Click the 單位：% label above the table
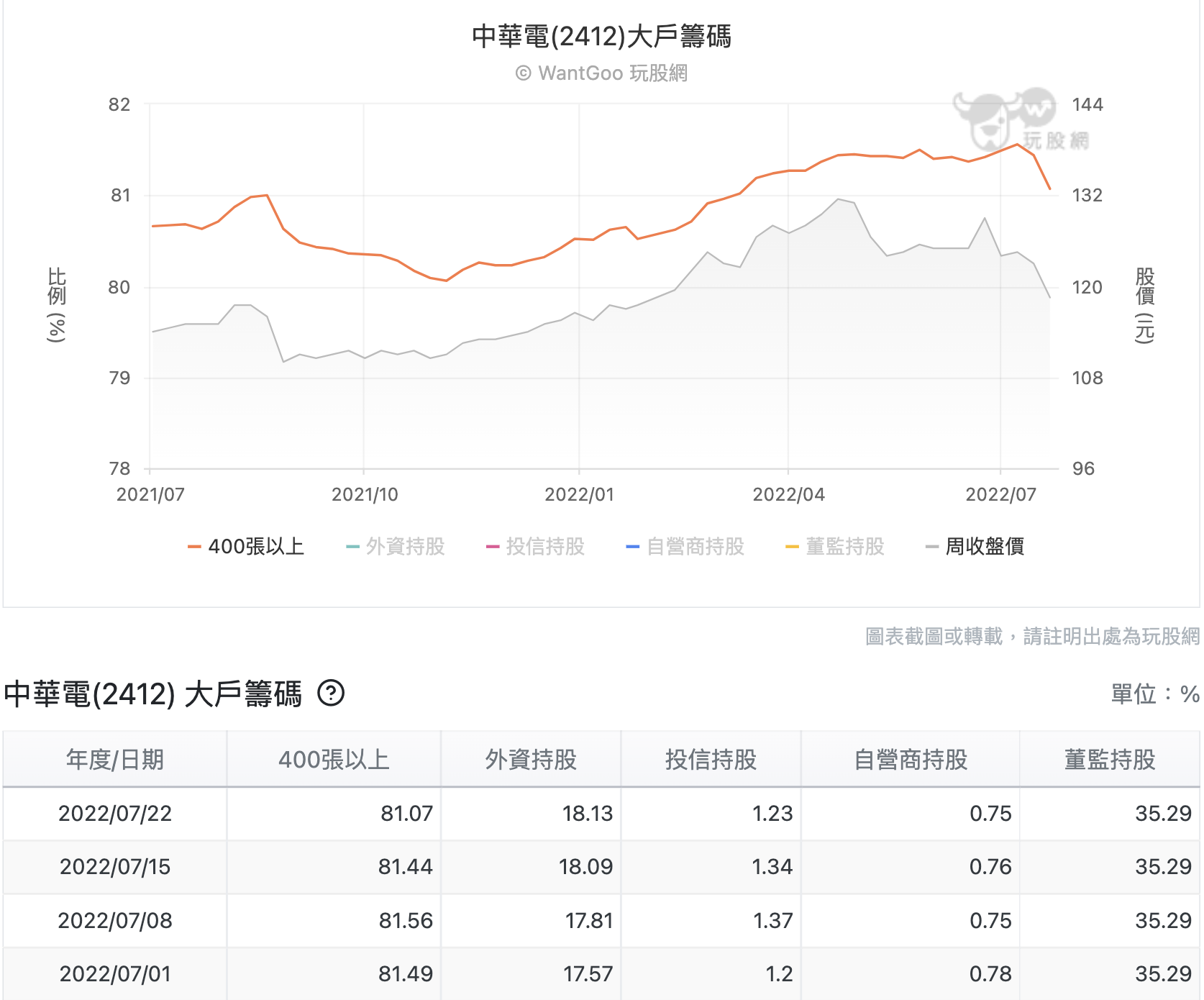This screenshot has width=1204, height=1000. point(1153,693)
